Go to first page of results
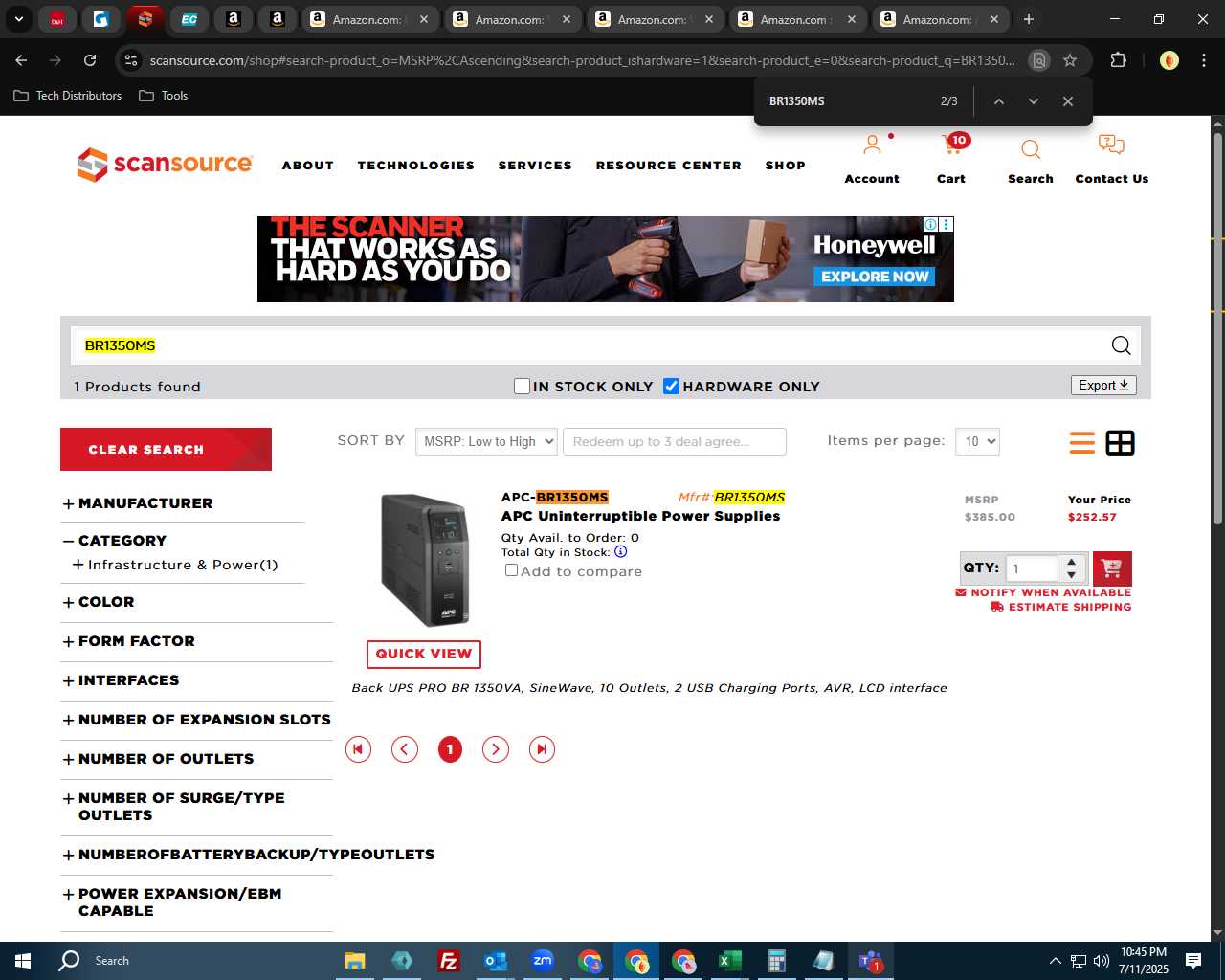Viewport: 1225px width, 980px height. click(x=358, y=749)
